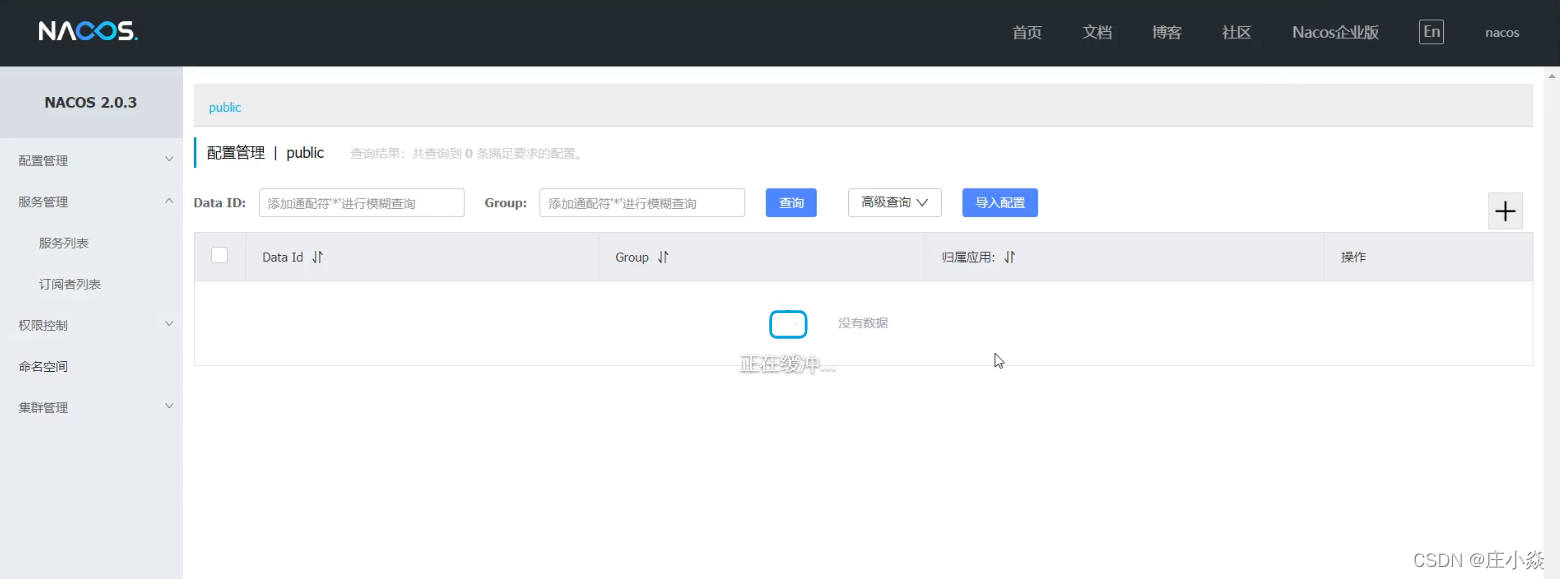This screenshot has width=1560, height=579.
Task: Click the 操作 column header
Action: [1353, 257]
